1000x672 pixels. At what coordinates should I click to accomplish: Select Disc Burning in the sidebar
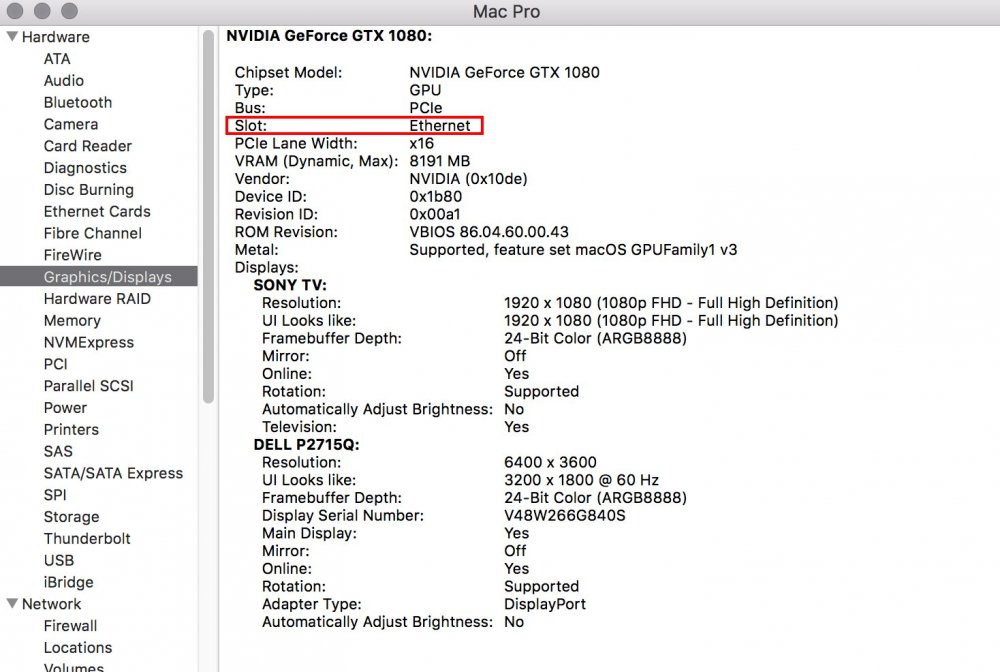click(89, 189)
